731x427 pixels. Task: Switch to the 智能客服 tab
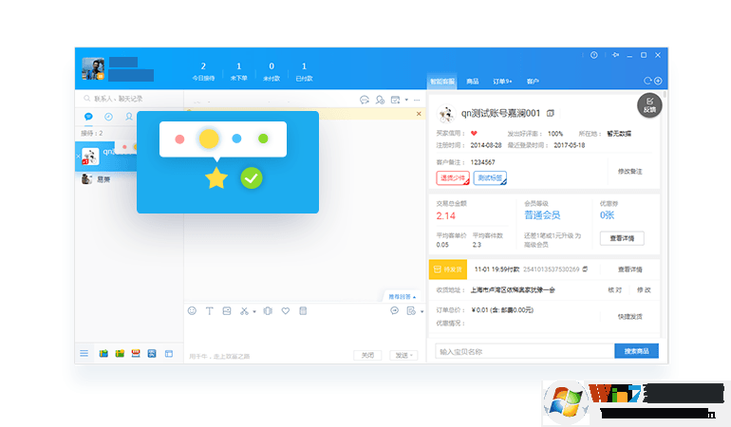click(442, 81)
